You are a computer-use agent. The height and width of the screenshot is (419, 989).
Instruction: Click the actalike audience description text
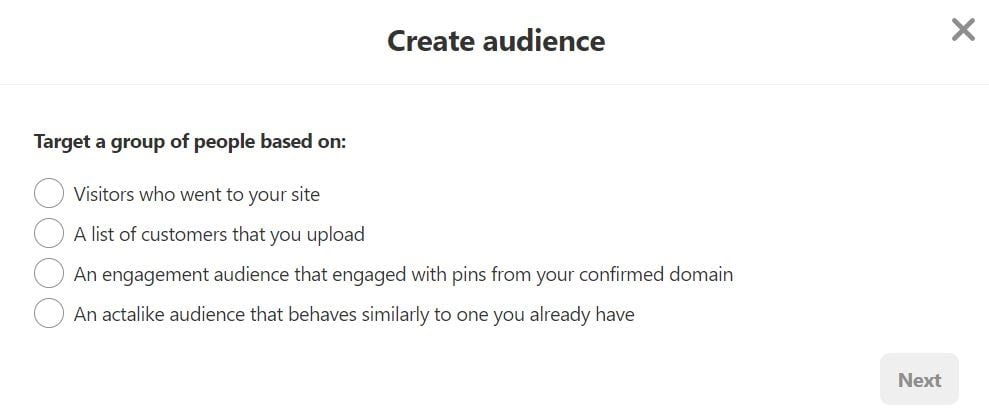[354, 314]
